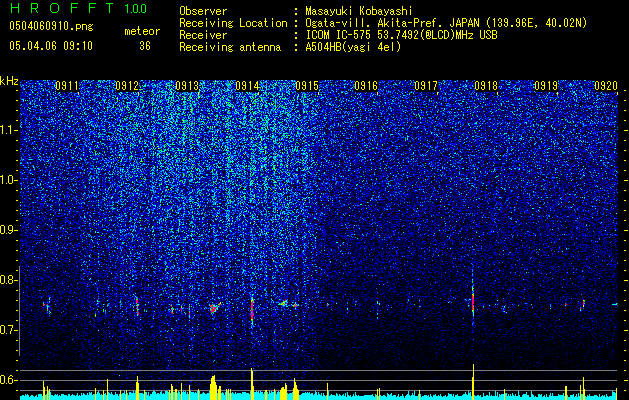
Task: Click the red meteor echo near 0912
Action: tap(137, 306)
